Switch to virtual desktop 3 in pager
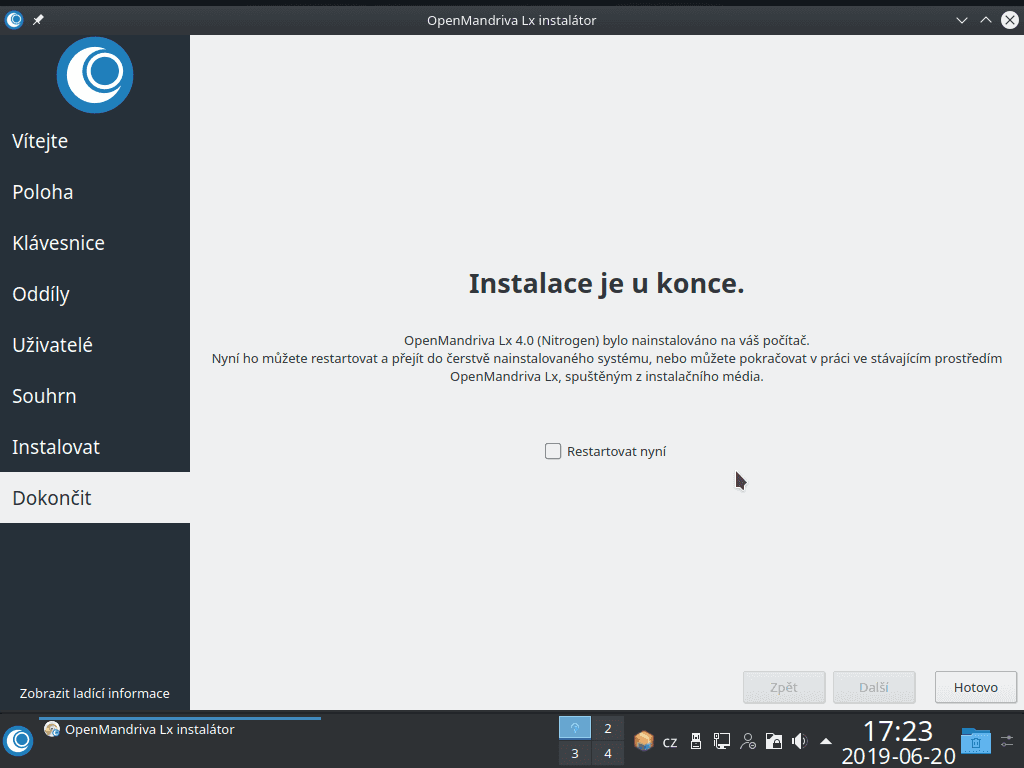1024x768 pixels. click(574, 752)
